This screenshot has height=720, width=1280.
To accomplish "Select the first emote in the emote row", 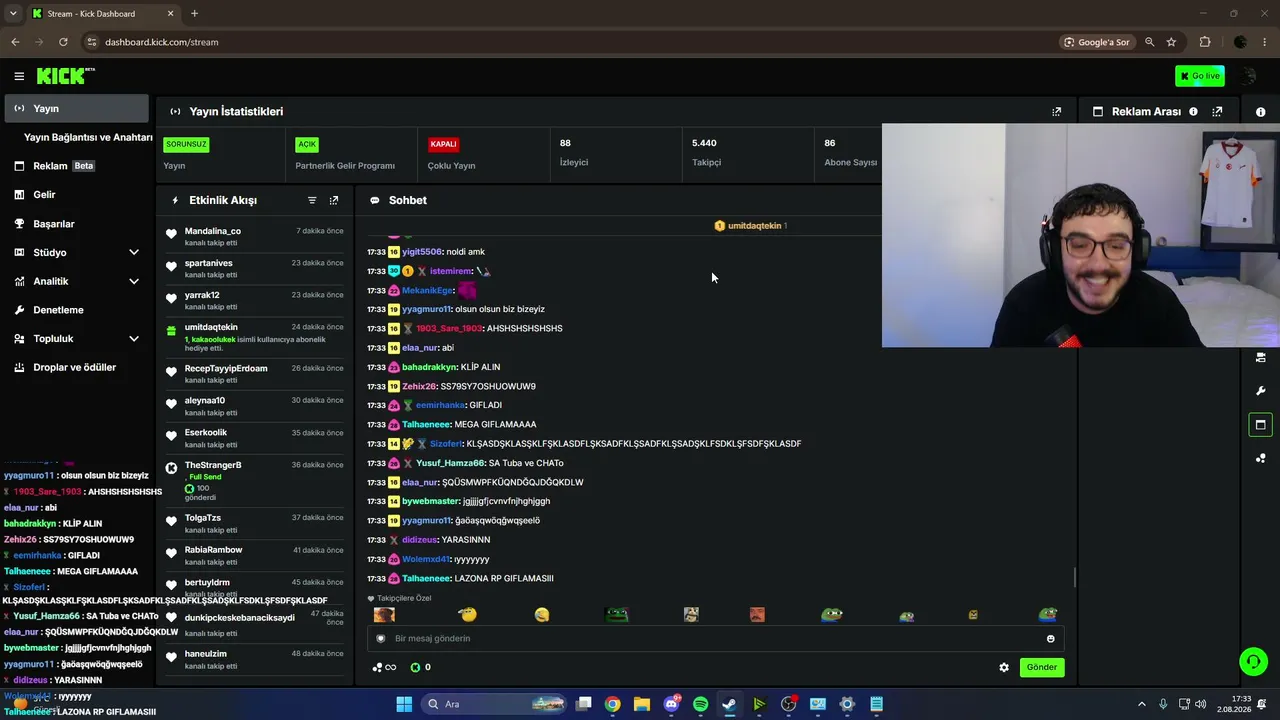I will point(384,614).
